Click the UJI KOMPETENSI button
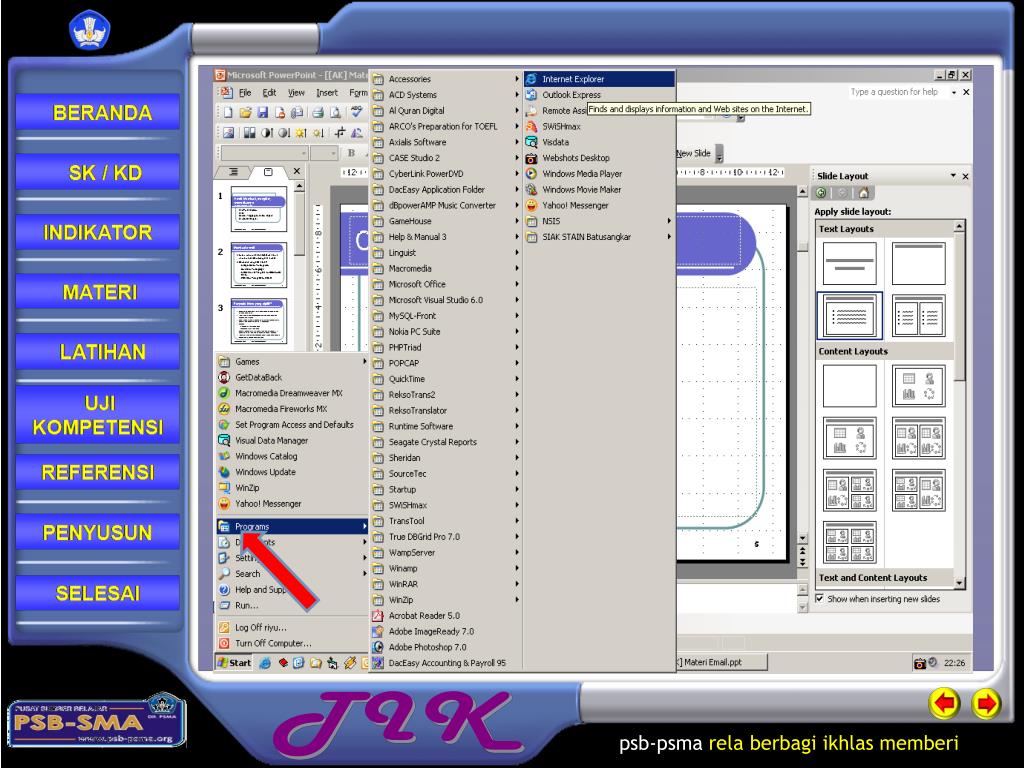 coord(98,415)
